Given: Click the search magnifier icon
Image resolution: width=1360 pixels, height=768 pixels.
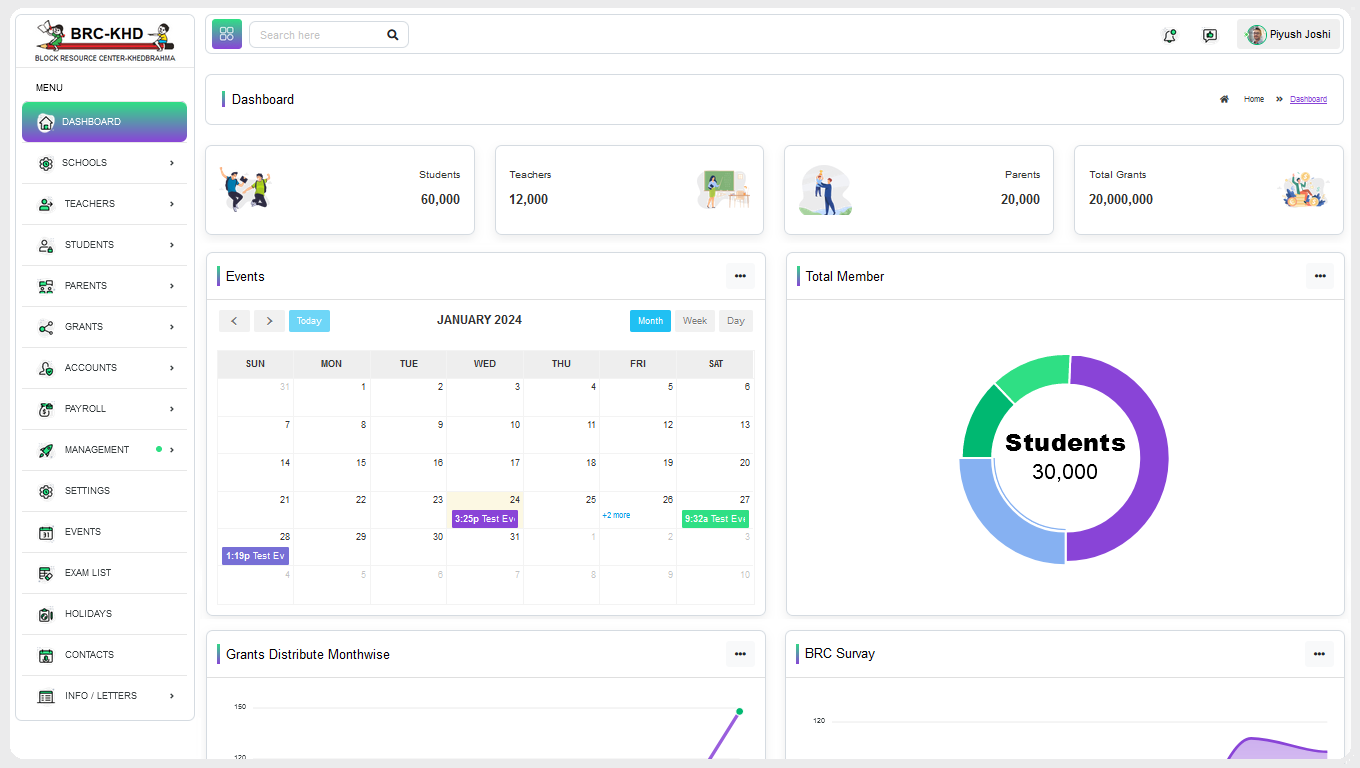Looking at the screenshot, I should coord(393,35).
